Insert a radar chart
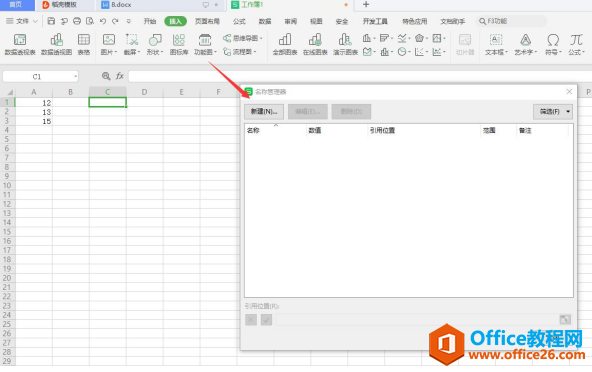The image size is (592, 372). [419, 38]
